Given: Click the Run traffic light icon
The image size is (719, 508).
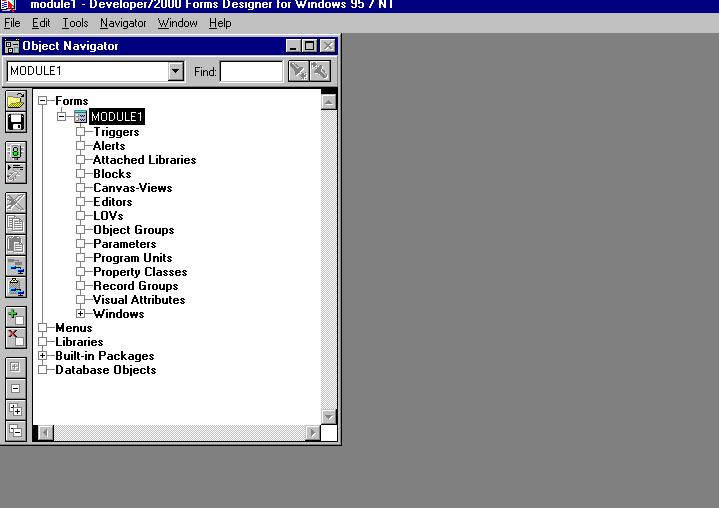Looking at the screenshot, I should 16,151.
